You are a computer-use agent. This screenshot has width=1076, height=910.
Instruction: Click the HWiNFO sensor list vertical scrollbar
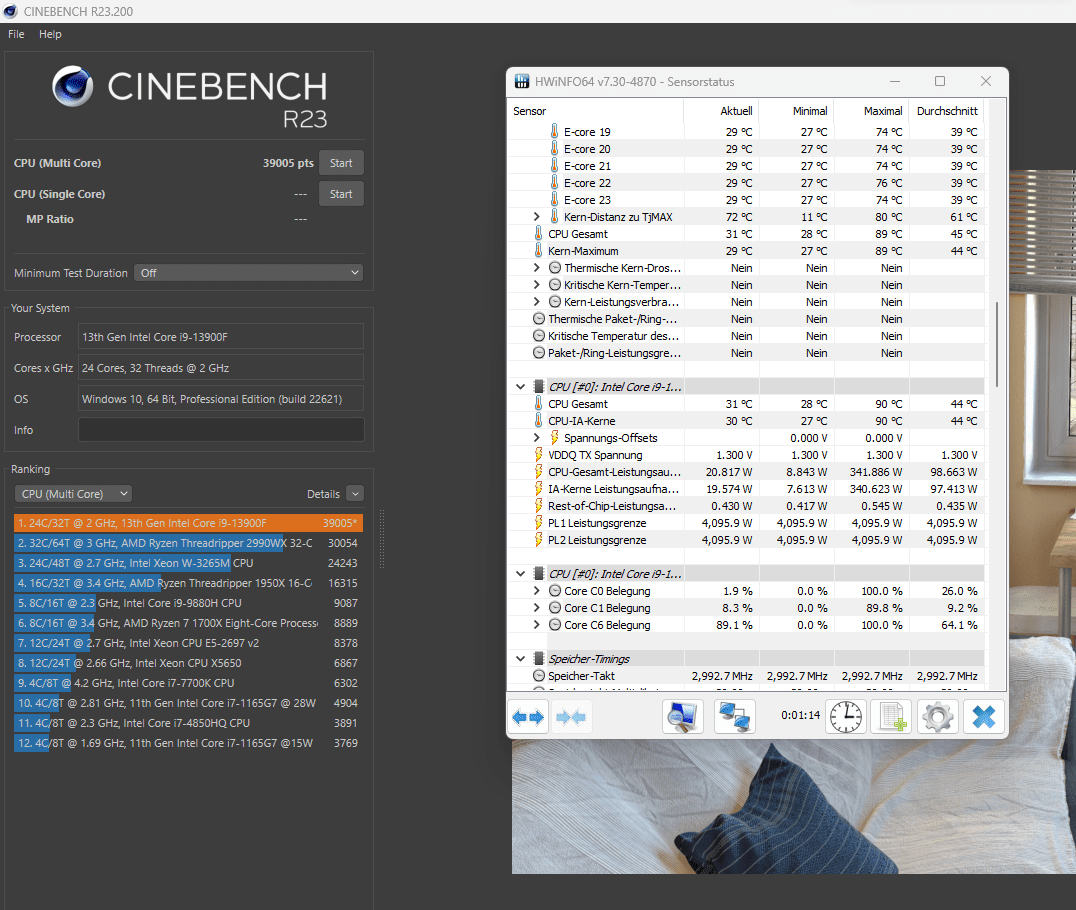996,343
